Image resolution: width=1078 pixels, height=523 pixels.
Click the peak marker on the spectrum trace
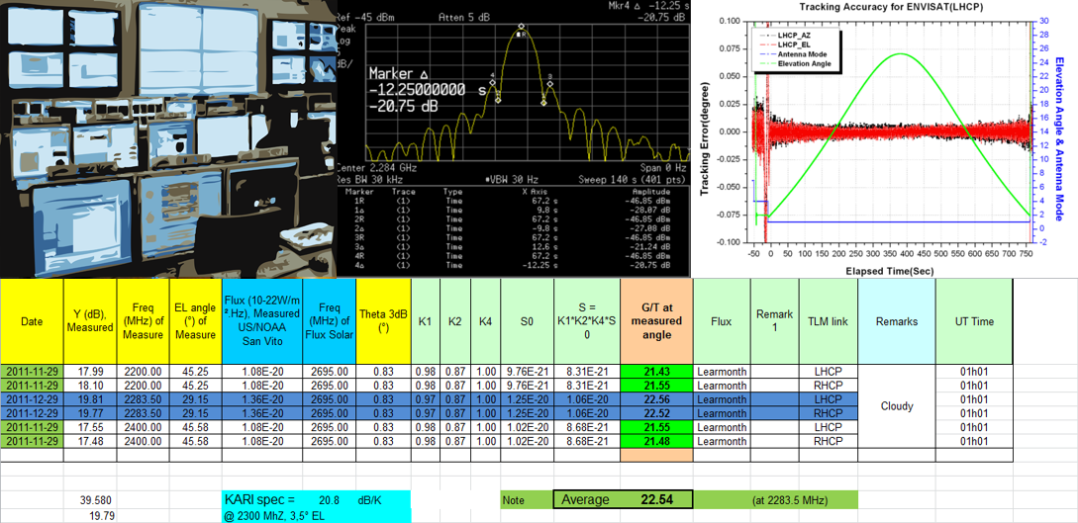[x=521, y=27]
